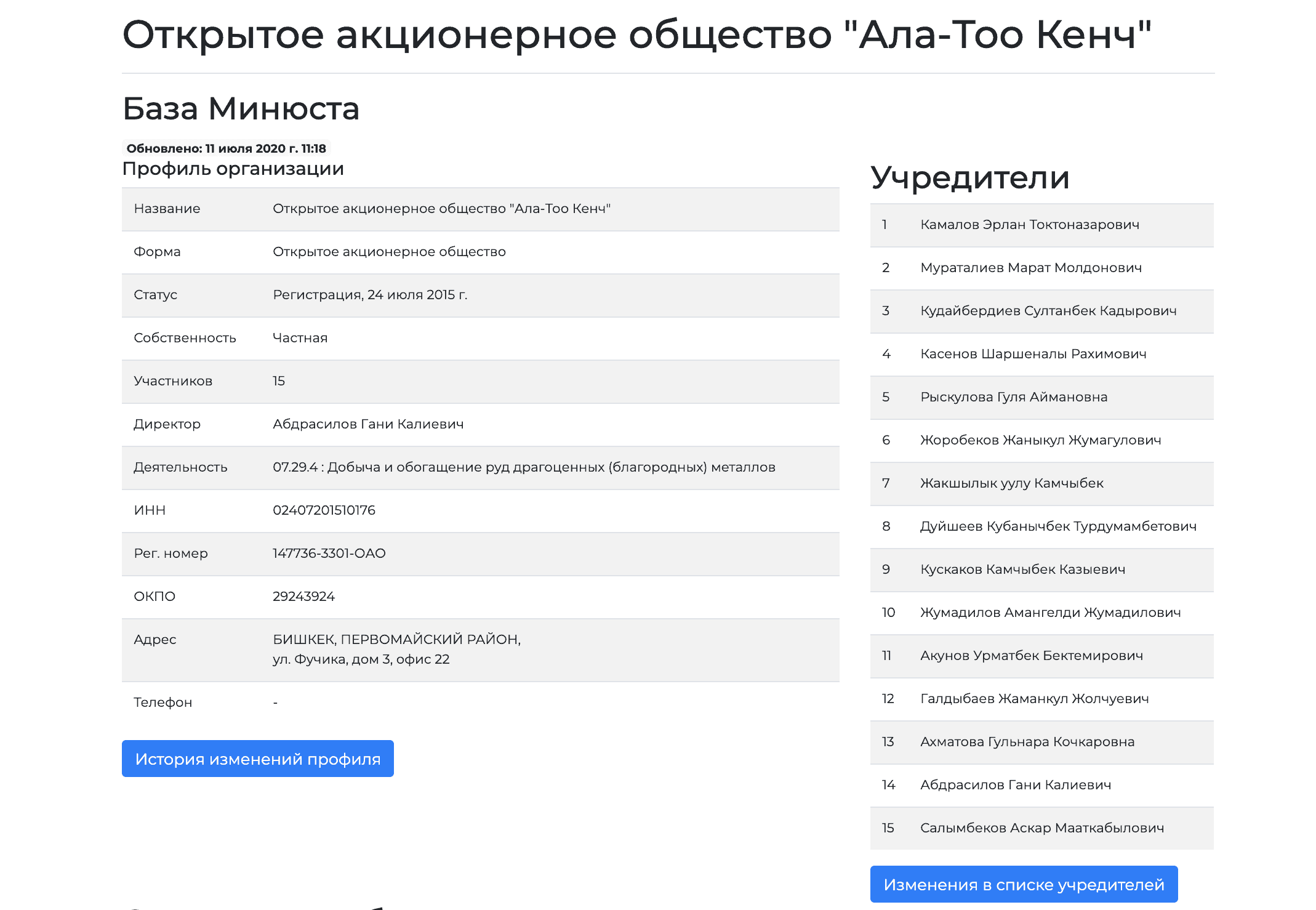This screenshot has height=910, width=1316.
Task: Select founder Кускаков Камчыбек Казыевич
Action: tap(1022, 570)
